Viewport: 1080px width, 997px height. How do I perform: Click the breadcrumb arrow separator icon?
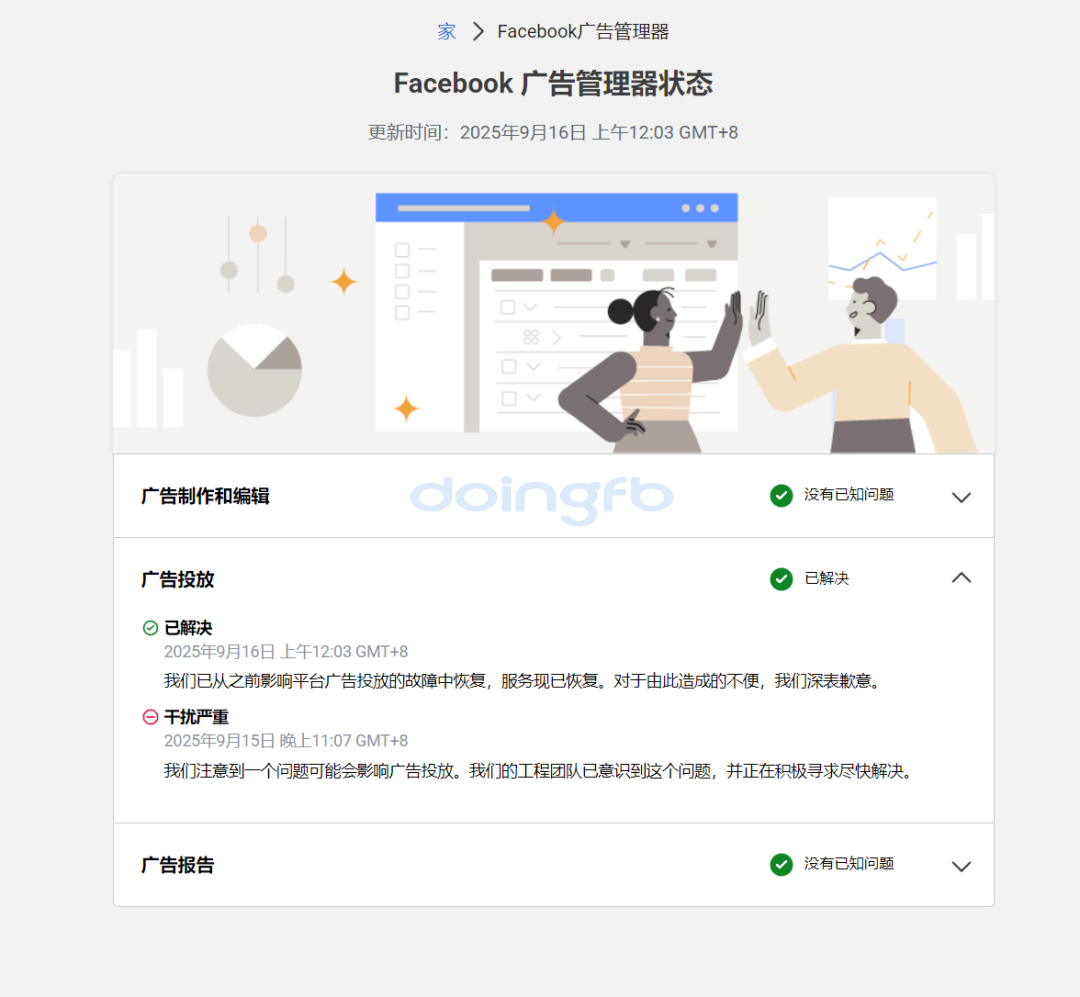coord(478,32)
